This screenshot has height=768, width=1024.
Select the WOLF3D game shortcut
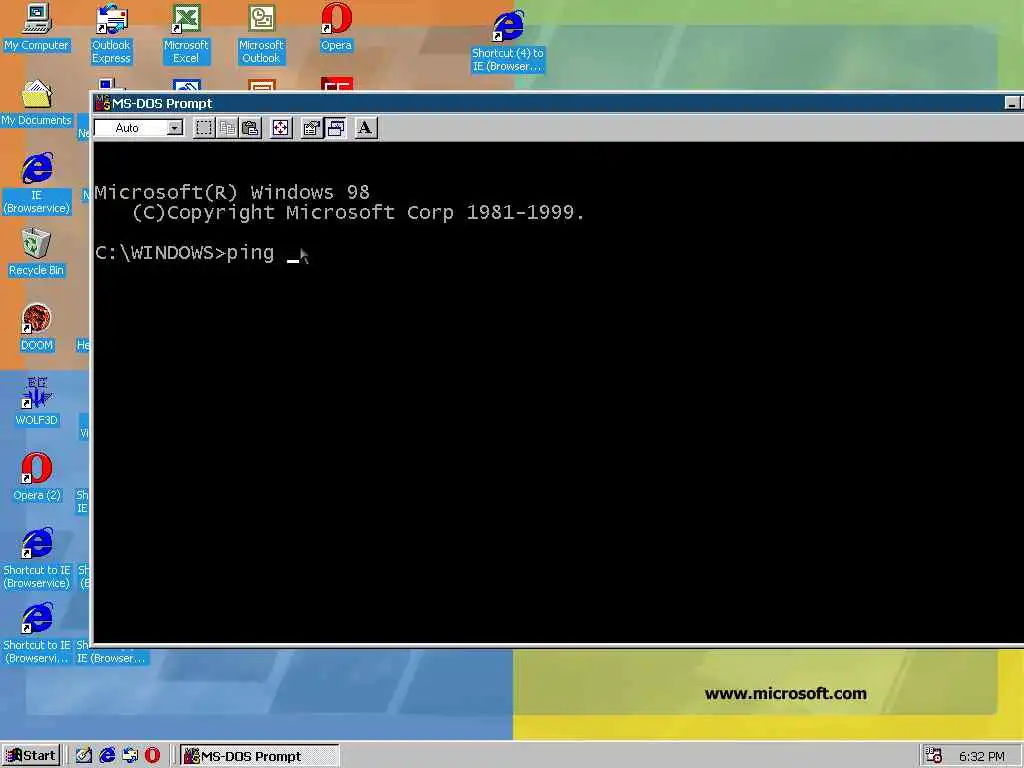point(37,402)
